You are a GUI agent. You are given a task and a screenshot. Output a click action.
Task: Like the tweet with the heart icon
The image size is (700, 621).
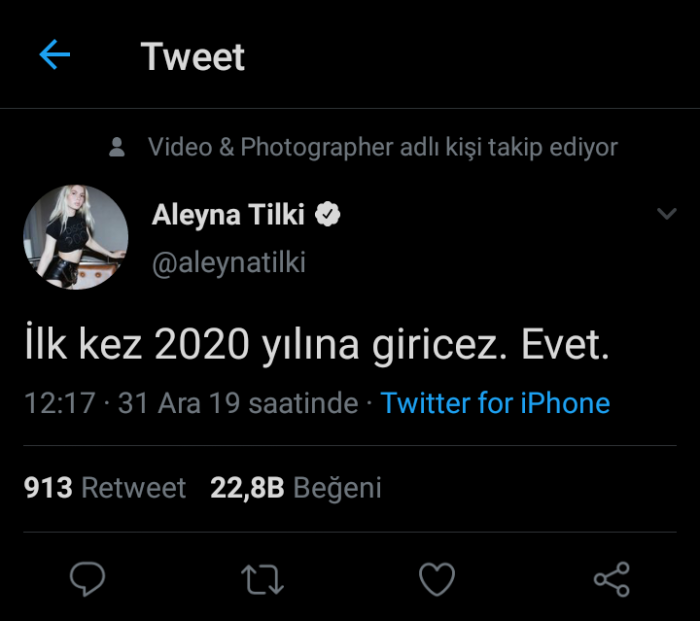tap(436, 579)
